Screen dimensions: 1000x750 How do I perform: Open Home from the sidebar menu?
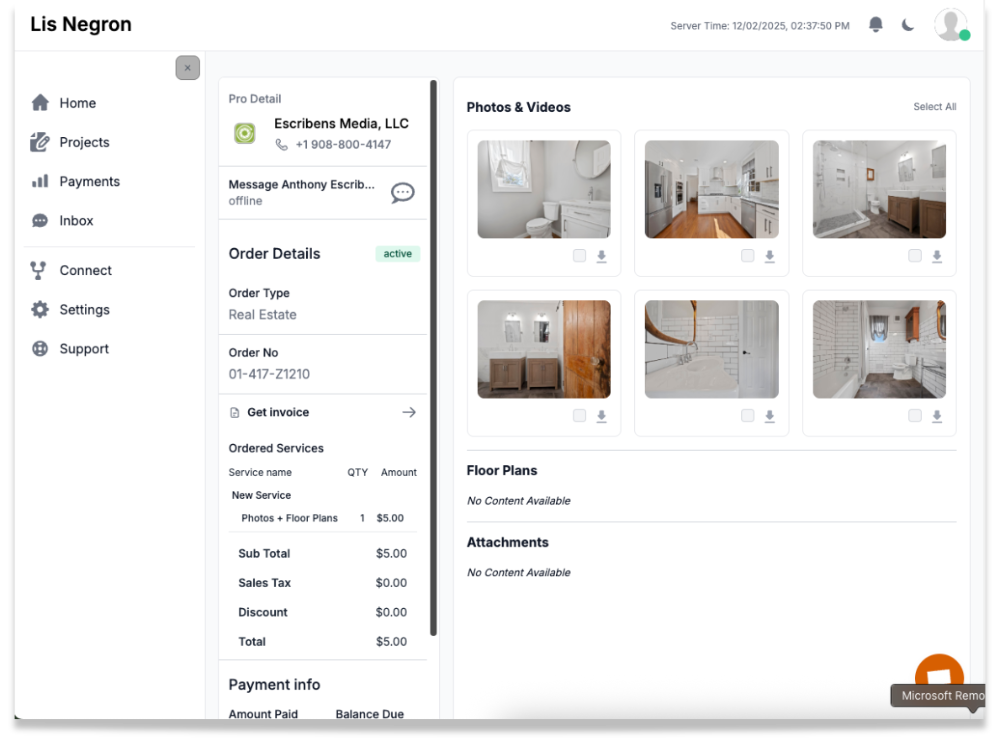79,102
